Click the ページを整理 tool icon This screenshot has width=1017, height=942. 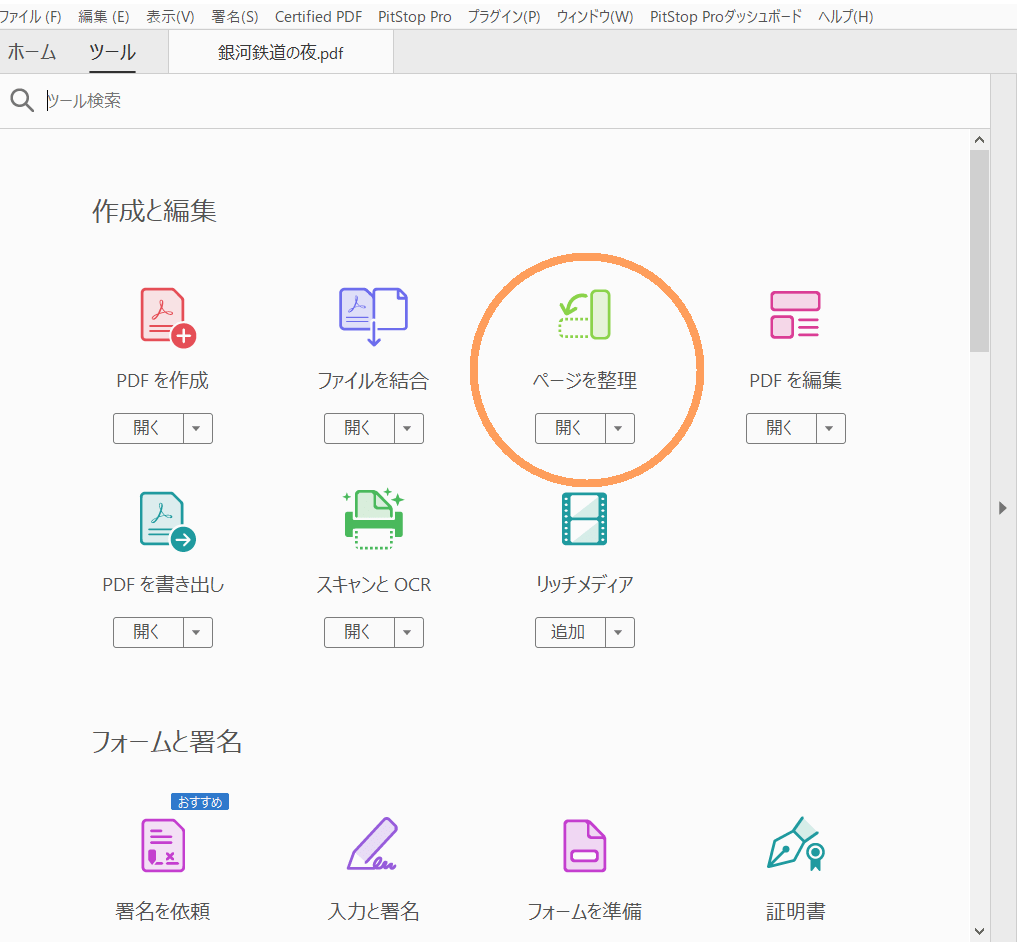point(584,315)
